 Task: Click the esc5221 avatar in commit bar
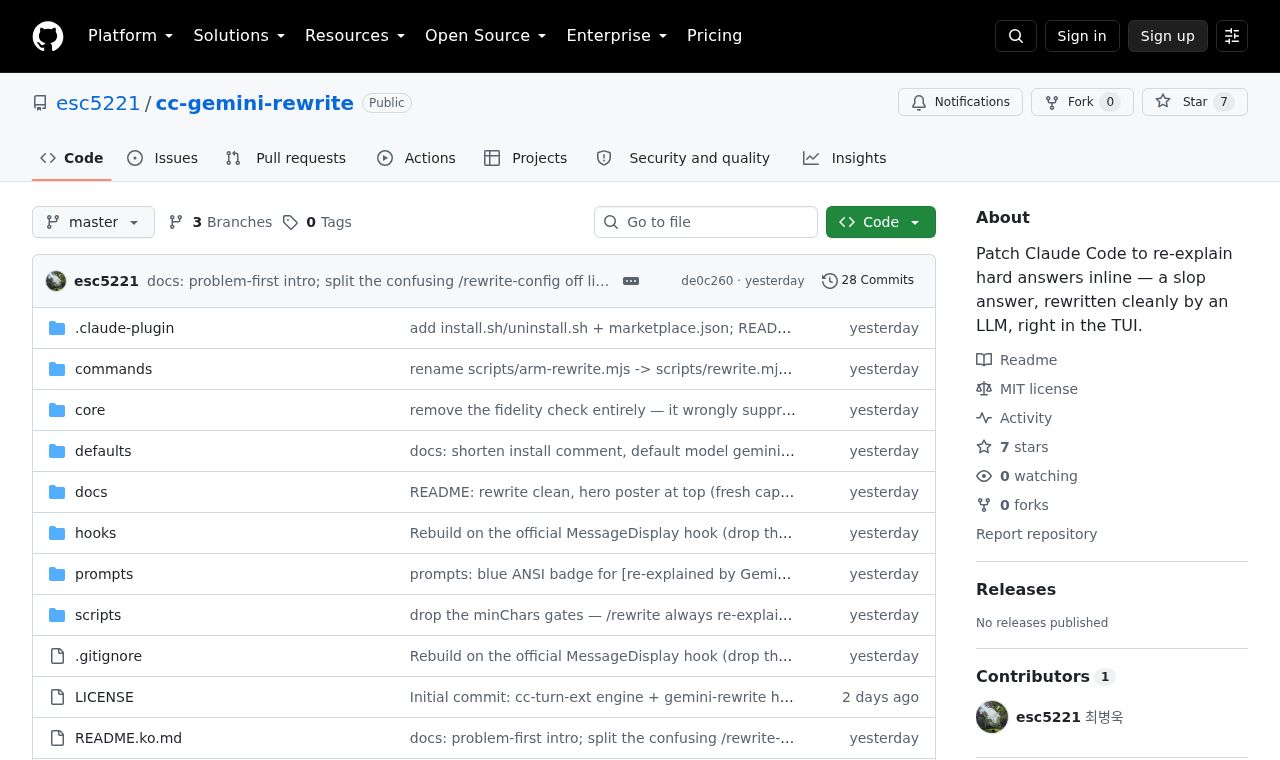56,281
